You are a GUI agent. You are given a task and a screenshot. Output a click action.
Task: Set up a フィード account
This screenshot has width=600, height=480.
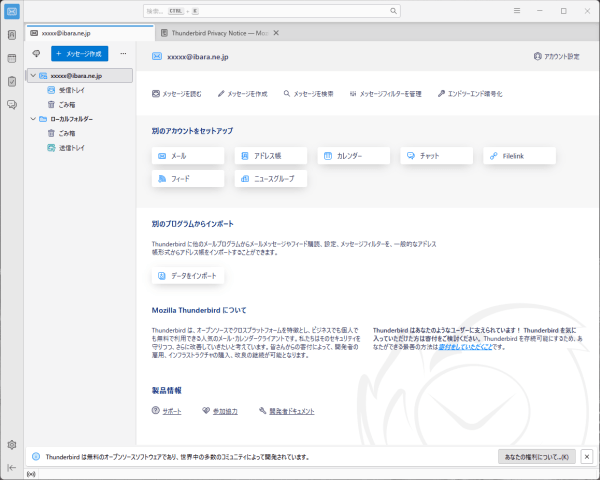click(188, 179)
